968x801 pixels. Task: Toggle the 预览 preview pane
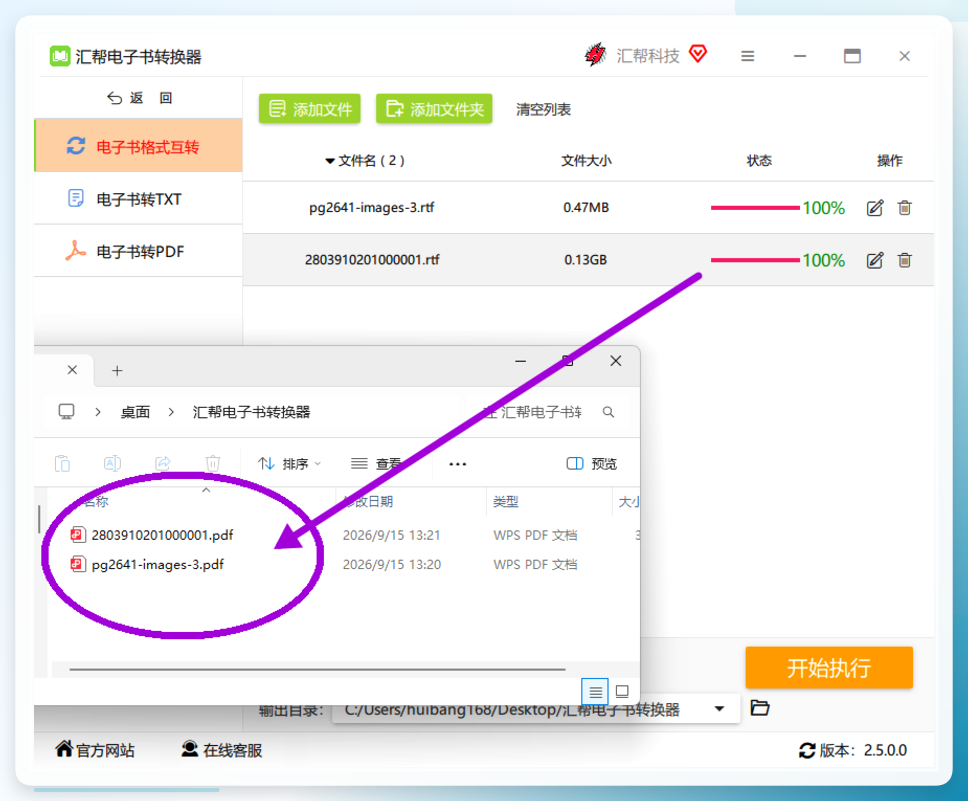point(591,463)
